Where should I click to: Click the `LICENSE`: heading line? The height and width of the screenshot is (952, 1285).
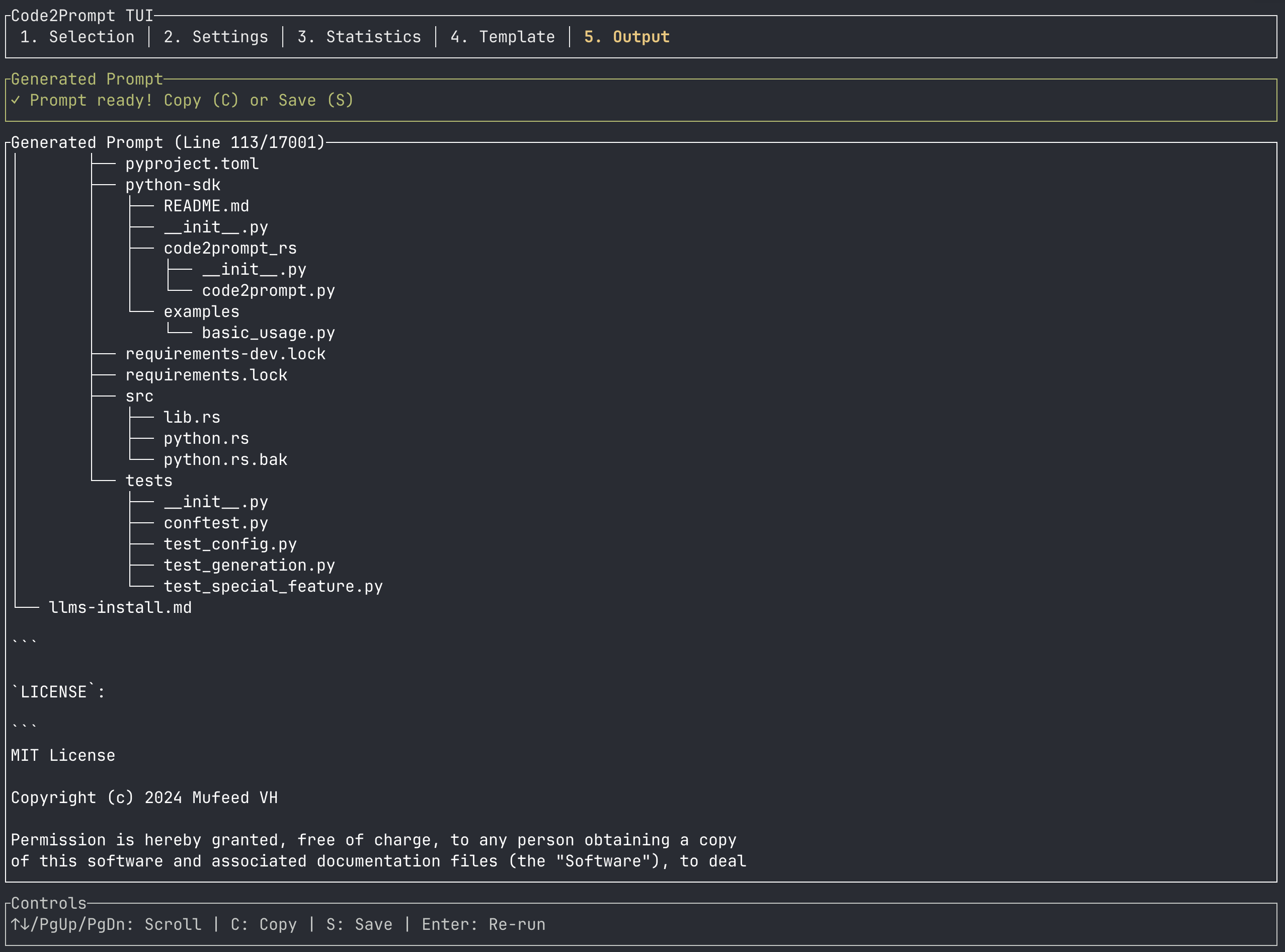point(58,692)
